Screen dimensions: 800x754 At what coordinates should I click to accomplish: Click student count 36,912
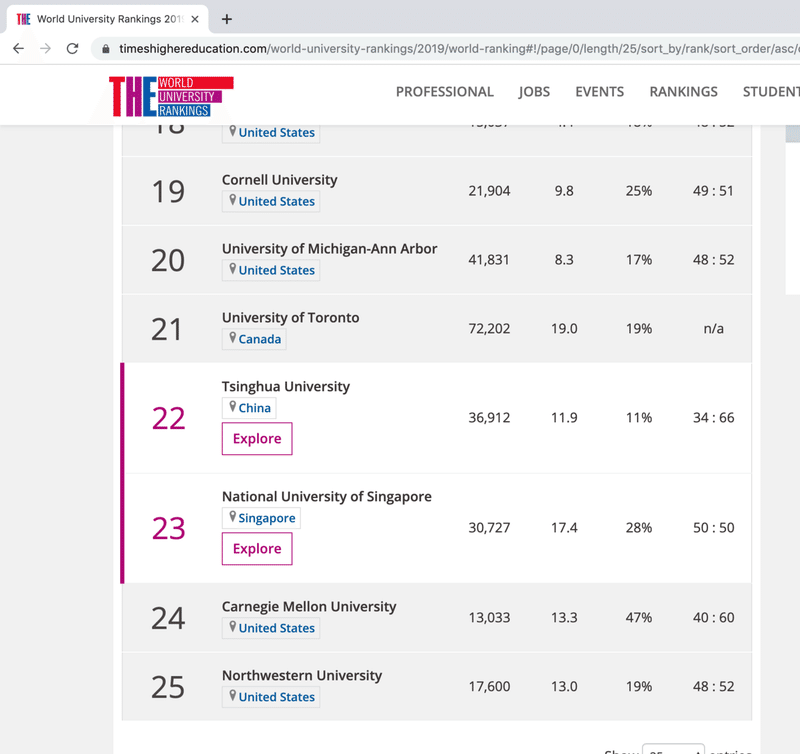489,418
